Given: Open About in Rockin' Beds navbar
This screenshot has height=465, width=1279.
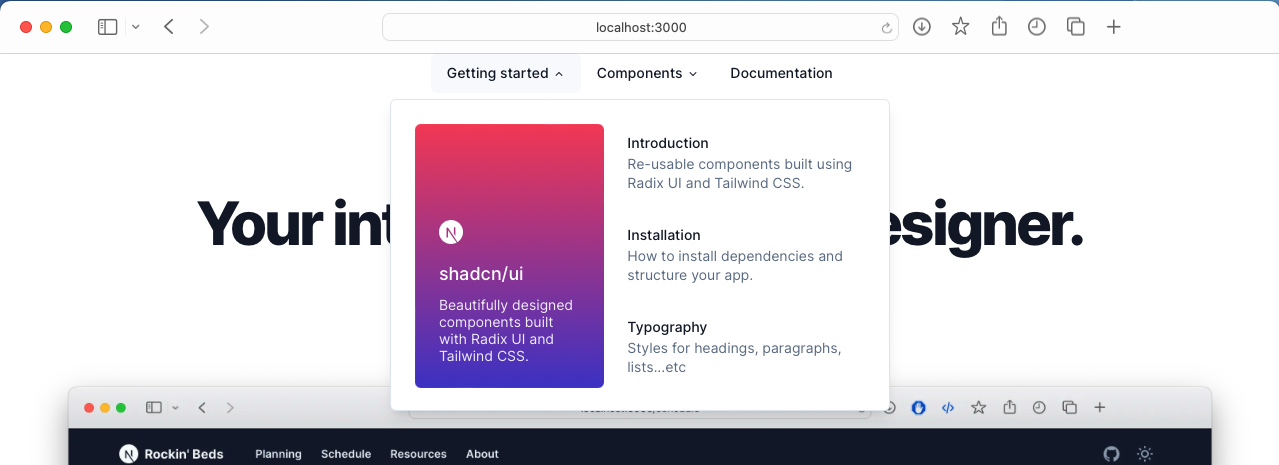Looking at the screenshot, I should (482, 454).
